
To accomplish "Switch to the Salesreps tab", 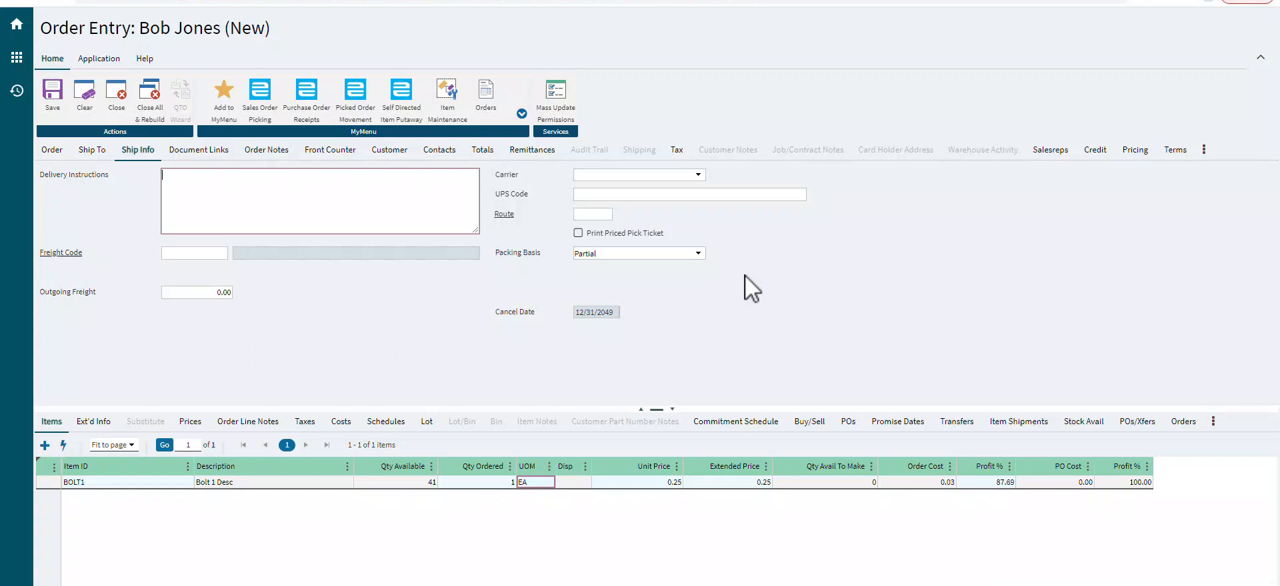I will pyautogui.click(x=1050, y=150).
